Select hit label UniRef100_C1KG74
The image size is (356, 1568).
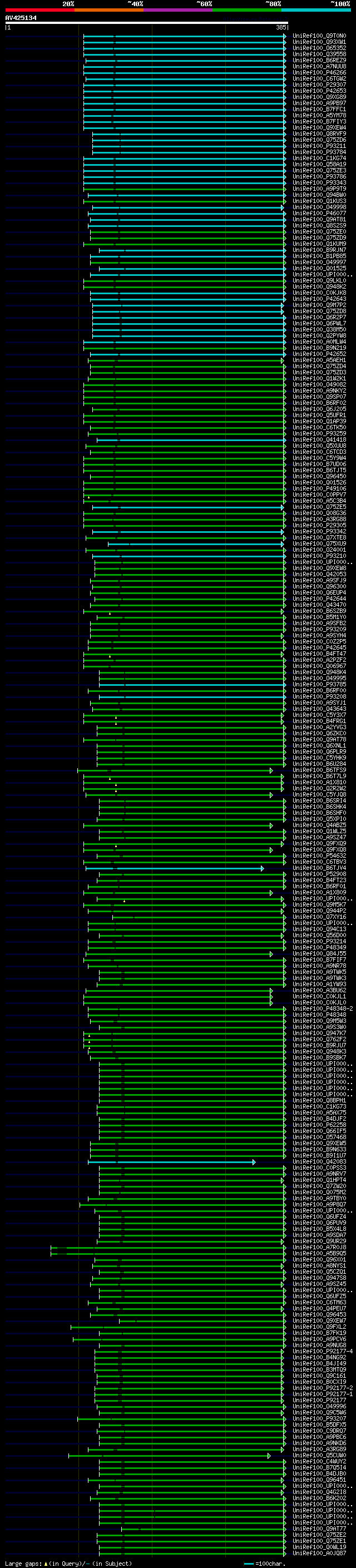coord(319,159)
